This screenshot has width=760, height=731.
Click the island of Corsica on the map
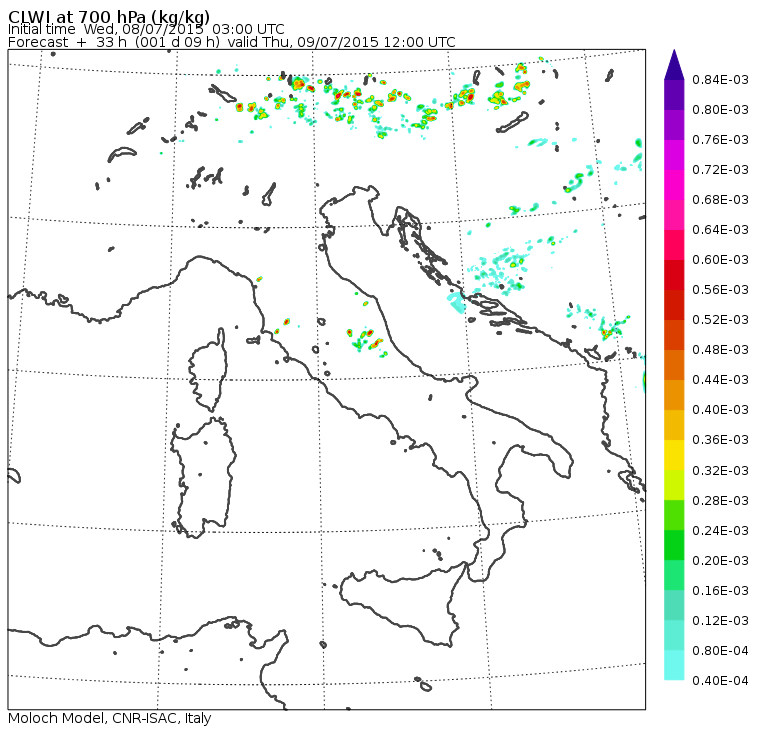pyautogui.click(x=209, y=371)
